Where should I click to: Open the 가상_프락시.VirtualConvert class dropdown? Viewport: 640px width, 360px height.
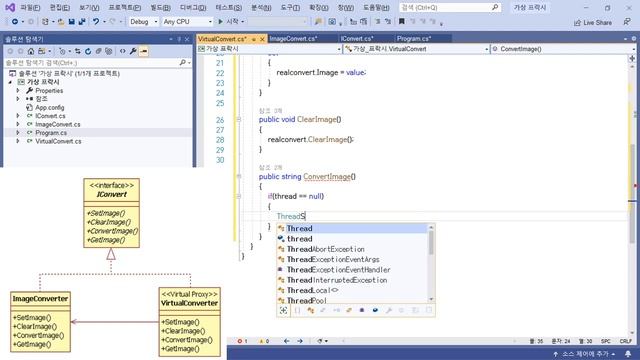click(x=416, y=49)
